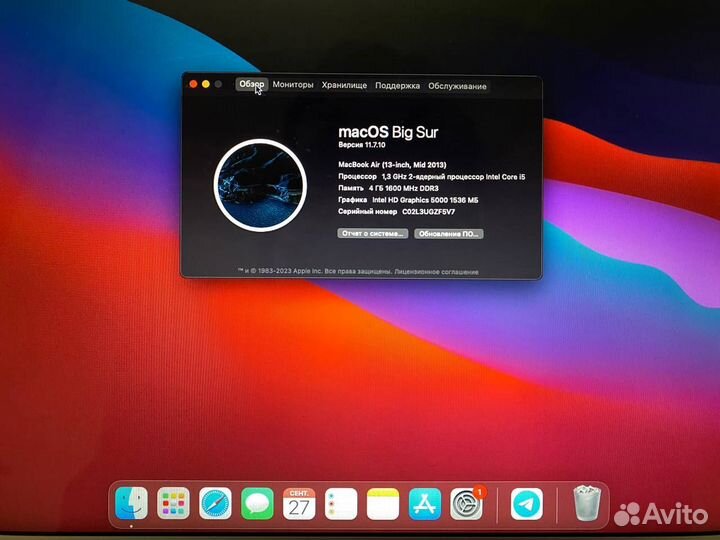Open the Лицензионное соглашение link

coord(436,272)
